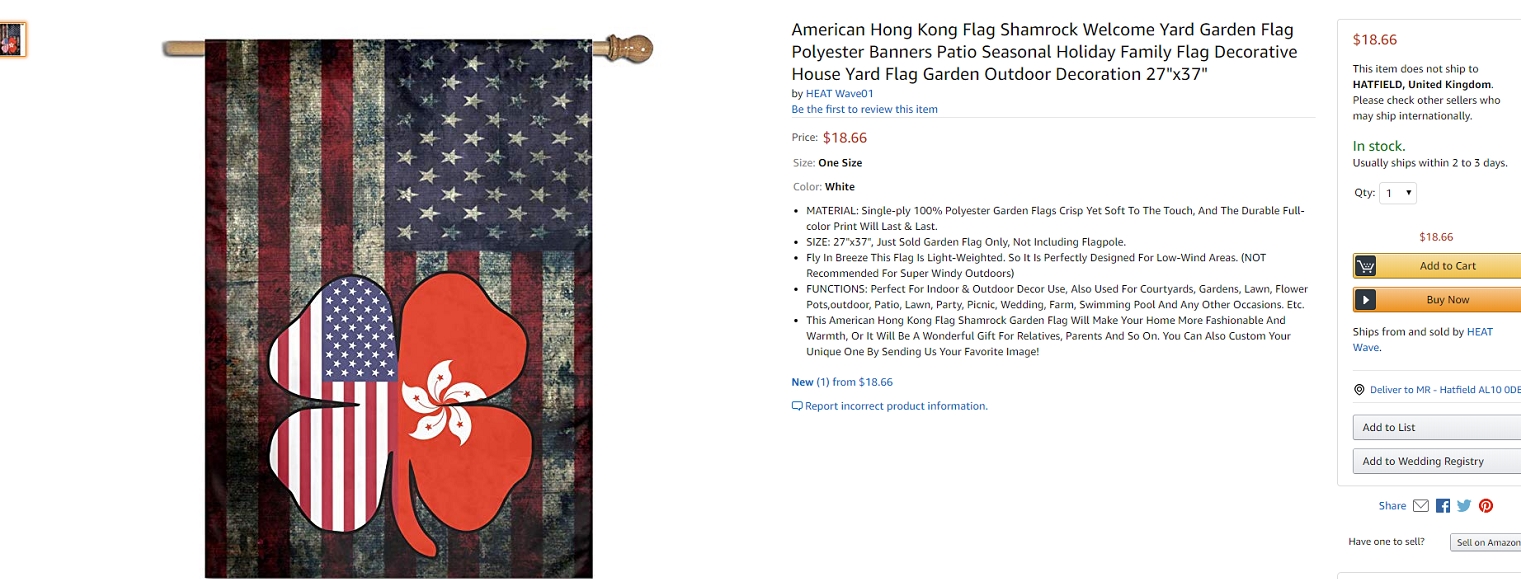This screenshot has width=1521, height=579.
Task: Share on Twitter icon
Action: click(1464, 506)
